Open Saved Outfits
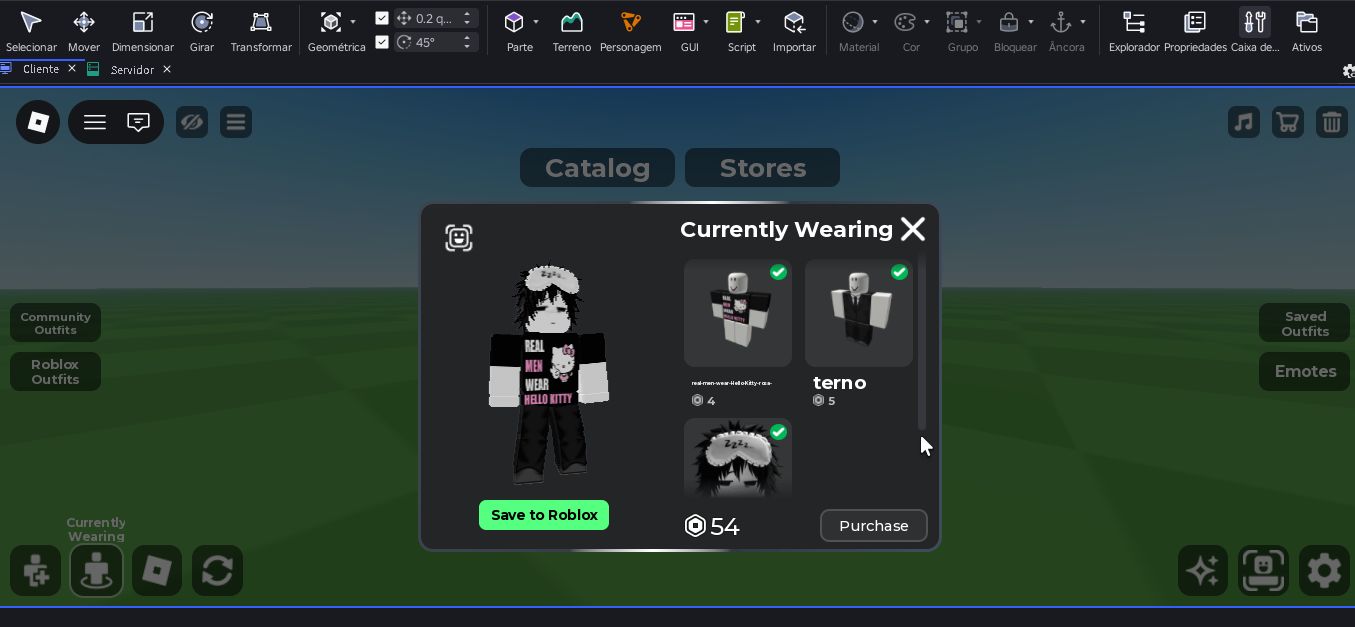Screen dimensions: 1355x627 tap(1305, 323)
